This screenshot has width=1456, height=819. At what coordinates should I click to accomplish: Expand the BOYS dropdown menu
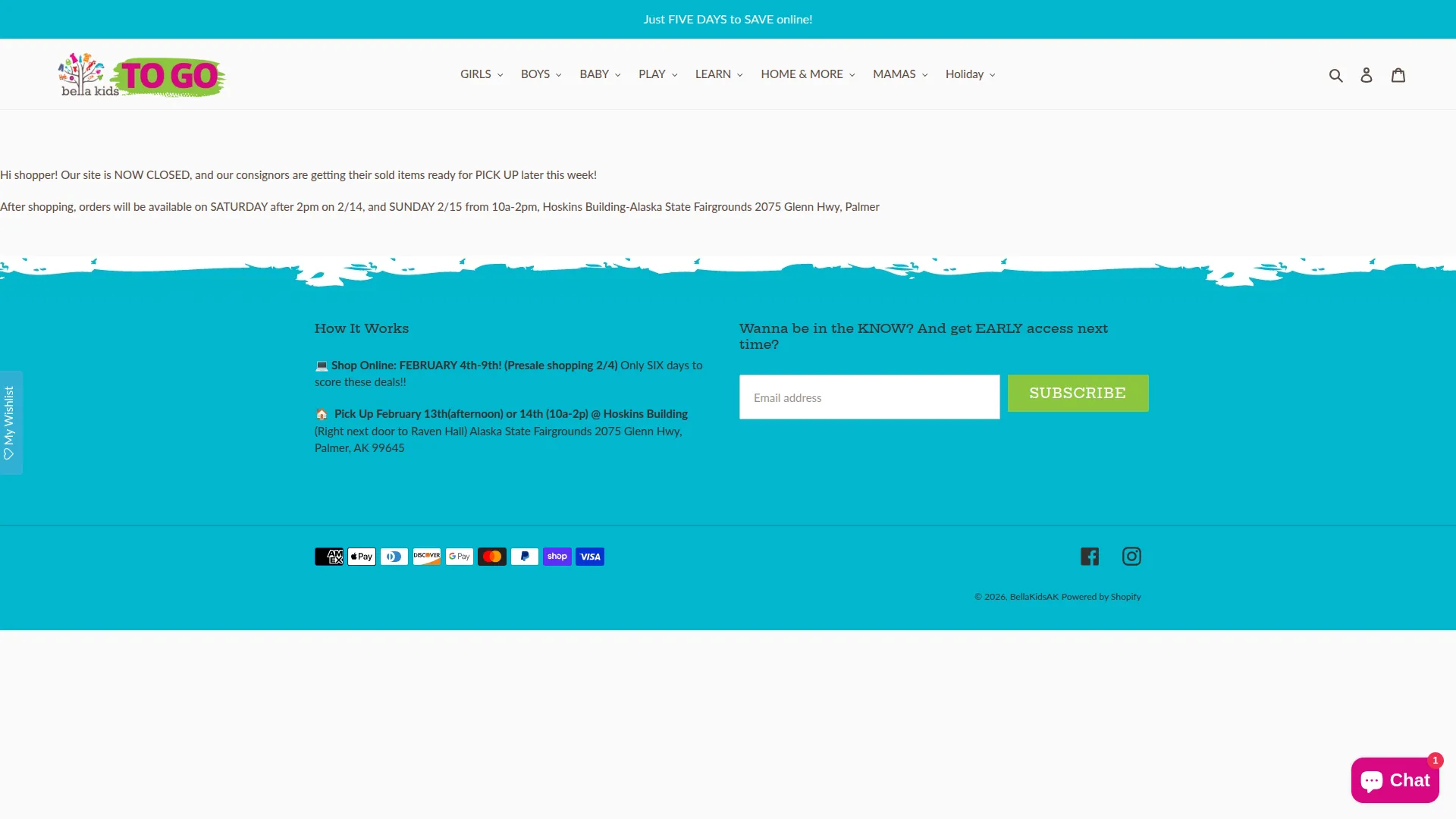click(x=541, y=74)
